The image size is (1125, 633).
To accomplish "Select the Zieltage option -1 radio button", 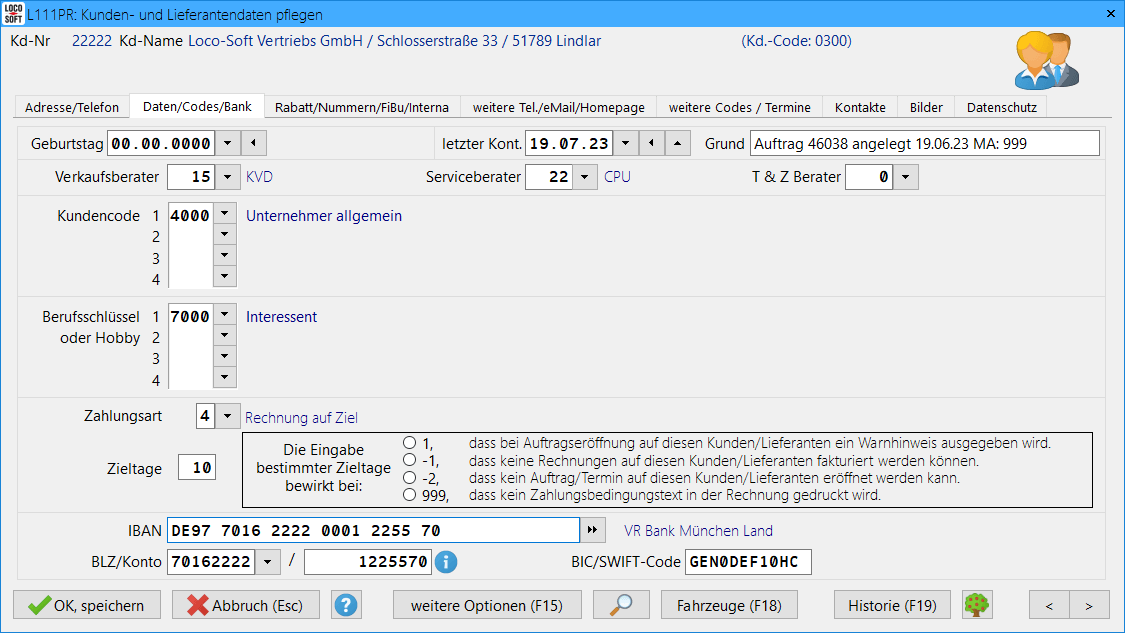I will coord(410,459).
